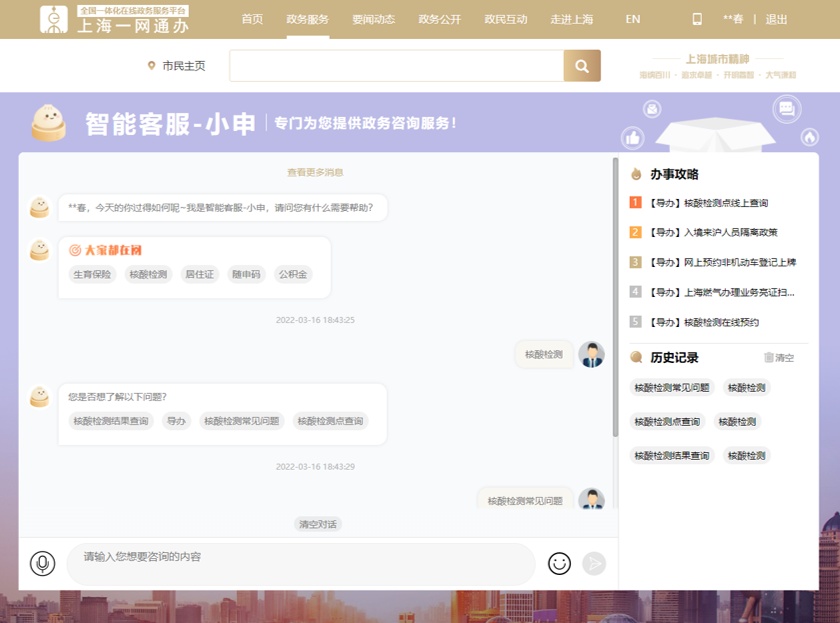The image size is (840, 623).
Task: Click the microphone voice input icon
Action: pos(42,563)
